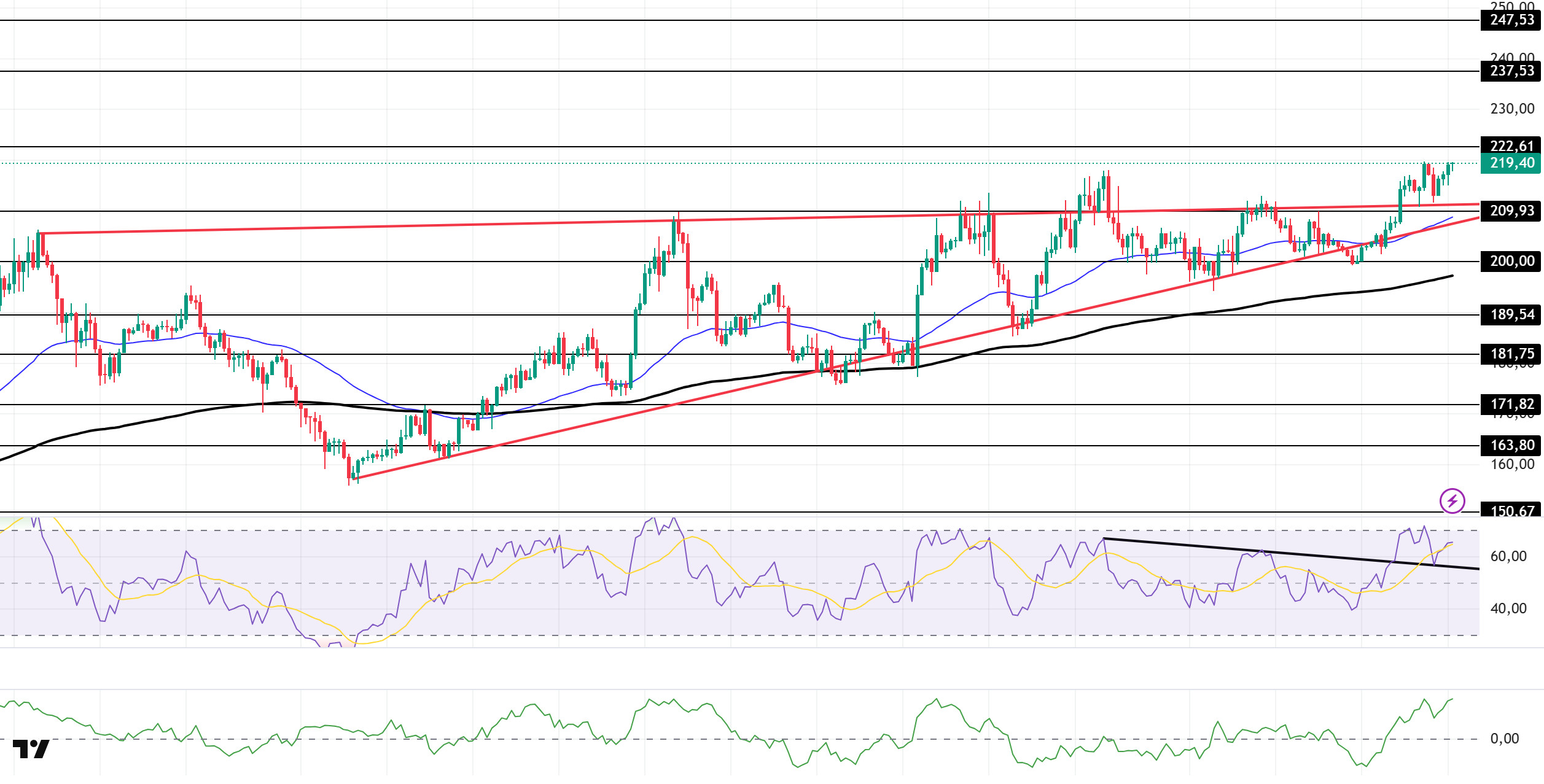Click the purple lightning bolt icon
Viewport: 1544px width, 784px height.
point(1452,501)
